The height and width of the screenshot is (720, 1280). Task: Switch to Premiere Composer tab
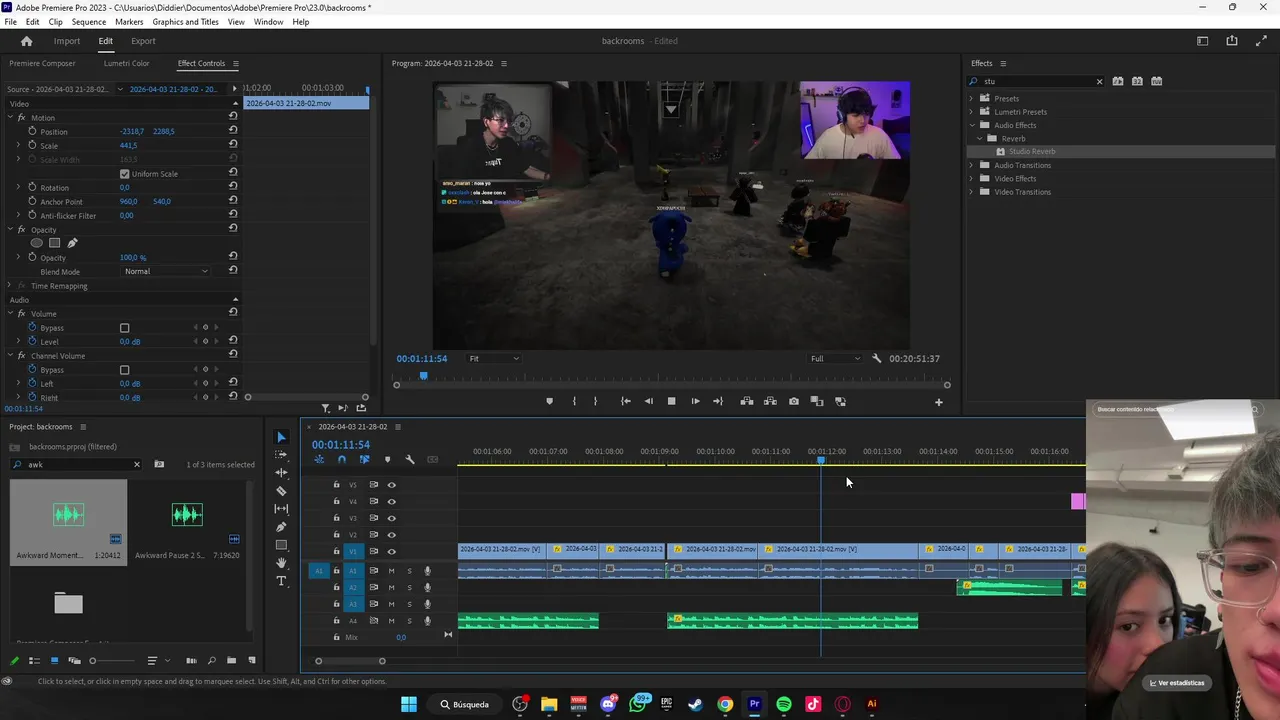[x=42, y=63]
